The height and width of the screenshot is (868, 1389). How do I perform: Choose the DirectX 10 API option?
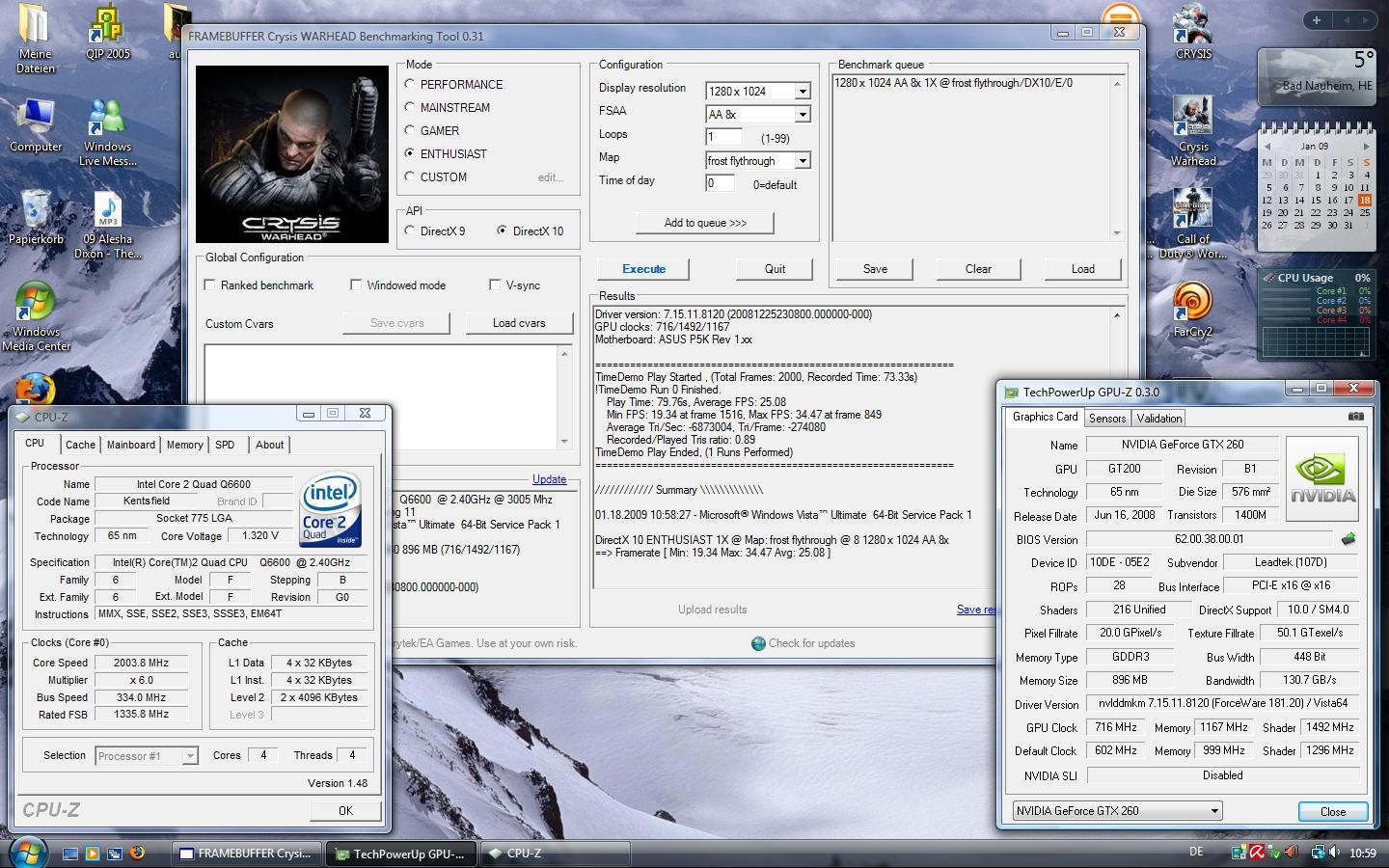tap(502, 231)
